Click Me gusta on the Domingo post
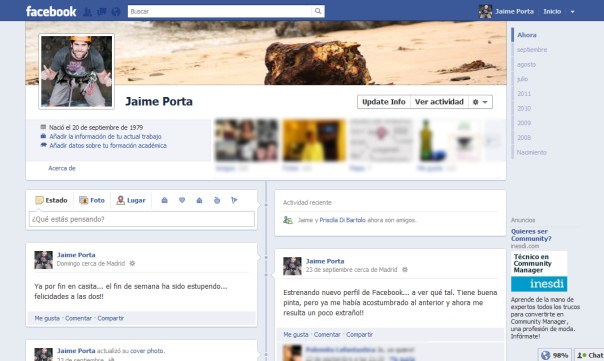Screen dimensions: 604x361 pyautogui.click(x=47, y=318)
